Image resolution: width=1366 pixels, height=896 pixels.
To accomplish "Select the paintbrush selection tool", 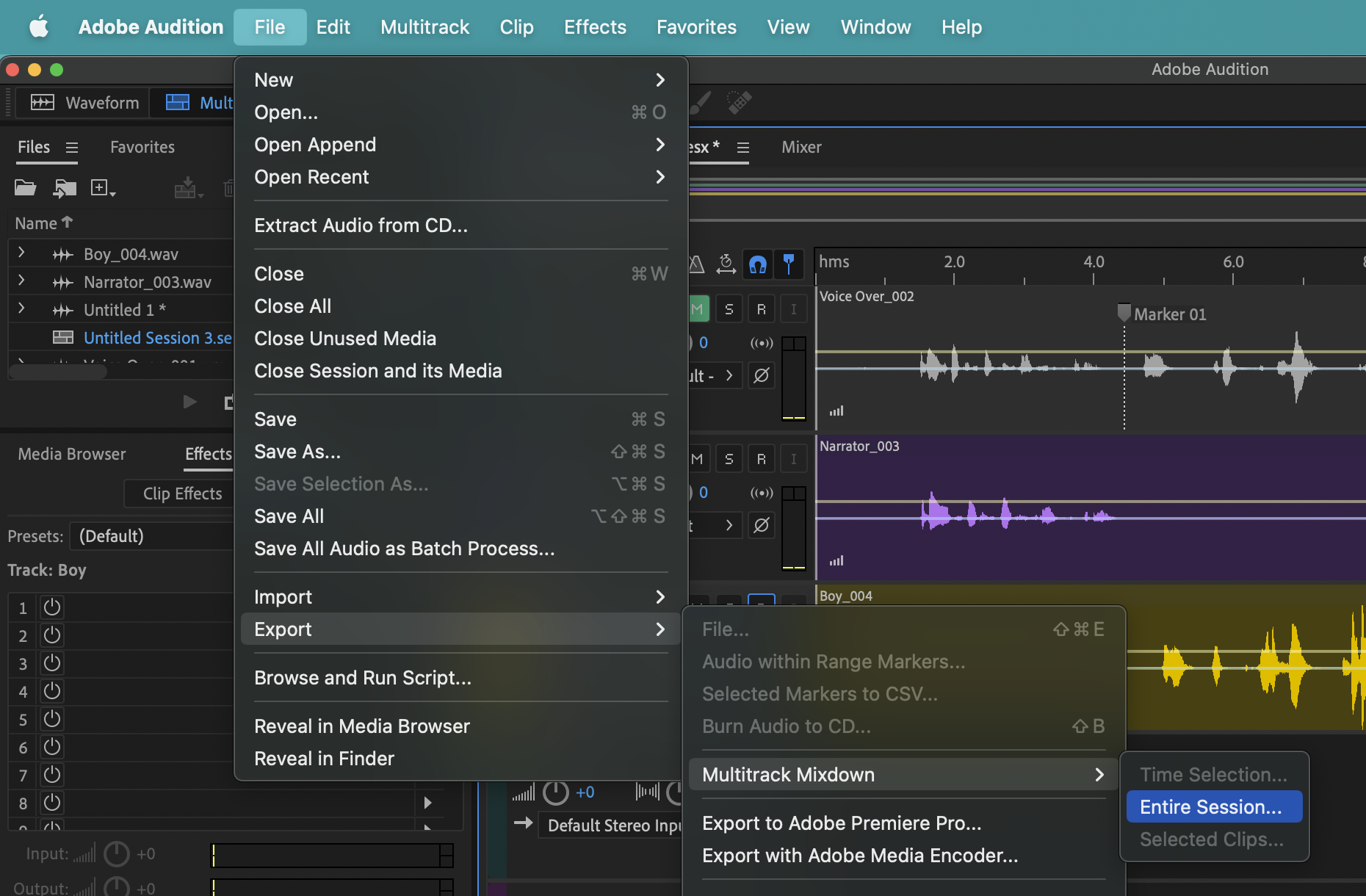I will (x=701, y=102).
